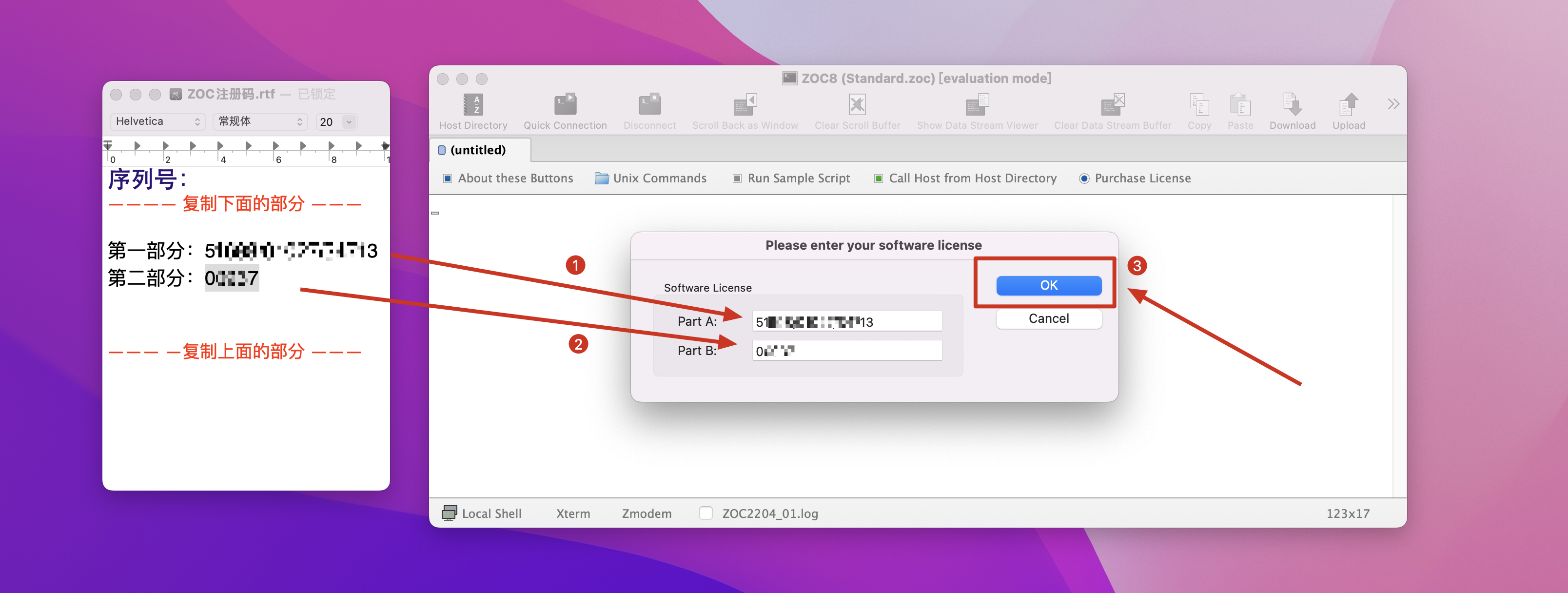The width and height of the screenshot is (1568, 593).
Task: Select the (untitled) session tab
Action: (x=478, y=150)
